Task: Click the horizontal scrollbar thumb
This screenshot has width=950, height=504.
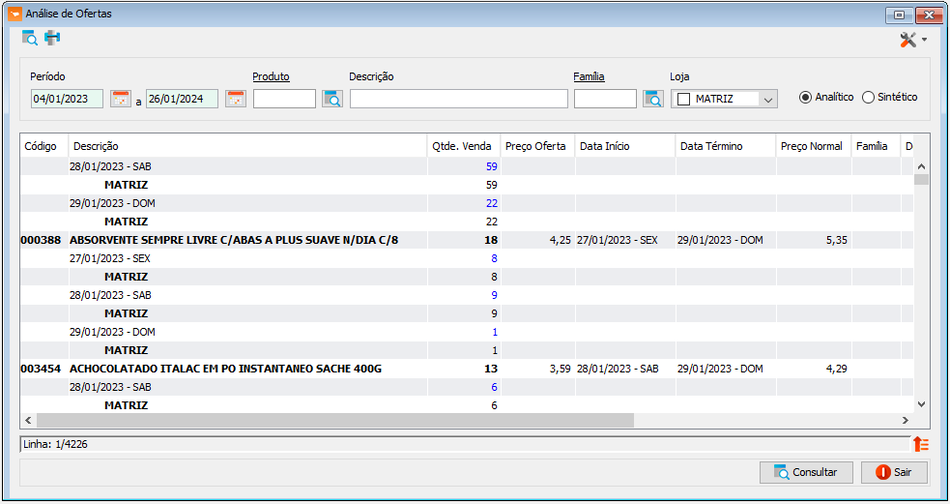Action: [x=335, y=420]
